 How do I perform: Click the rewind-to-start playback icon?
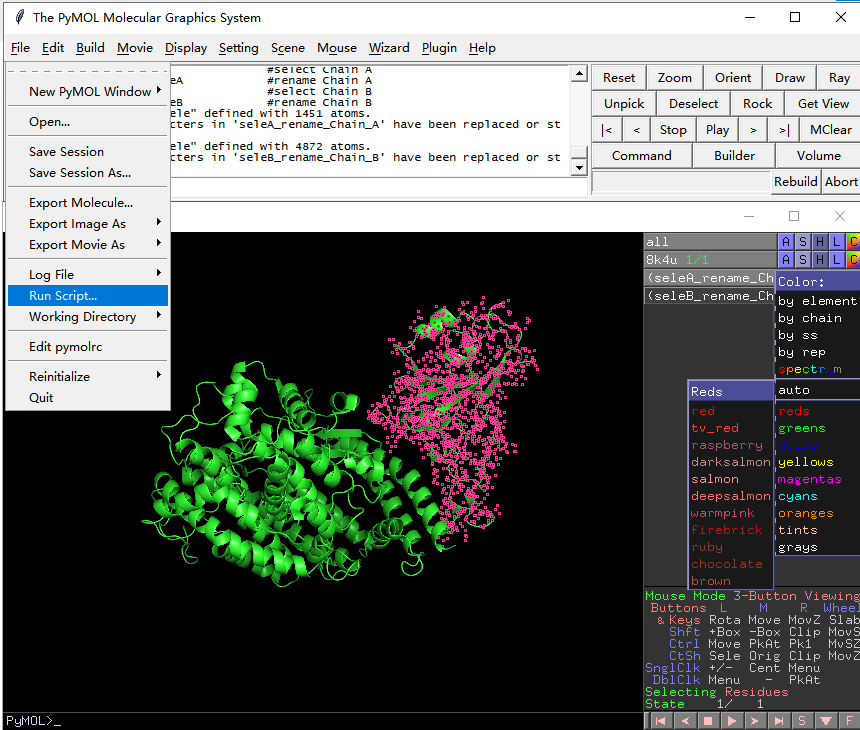tap(662, 720)
